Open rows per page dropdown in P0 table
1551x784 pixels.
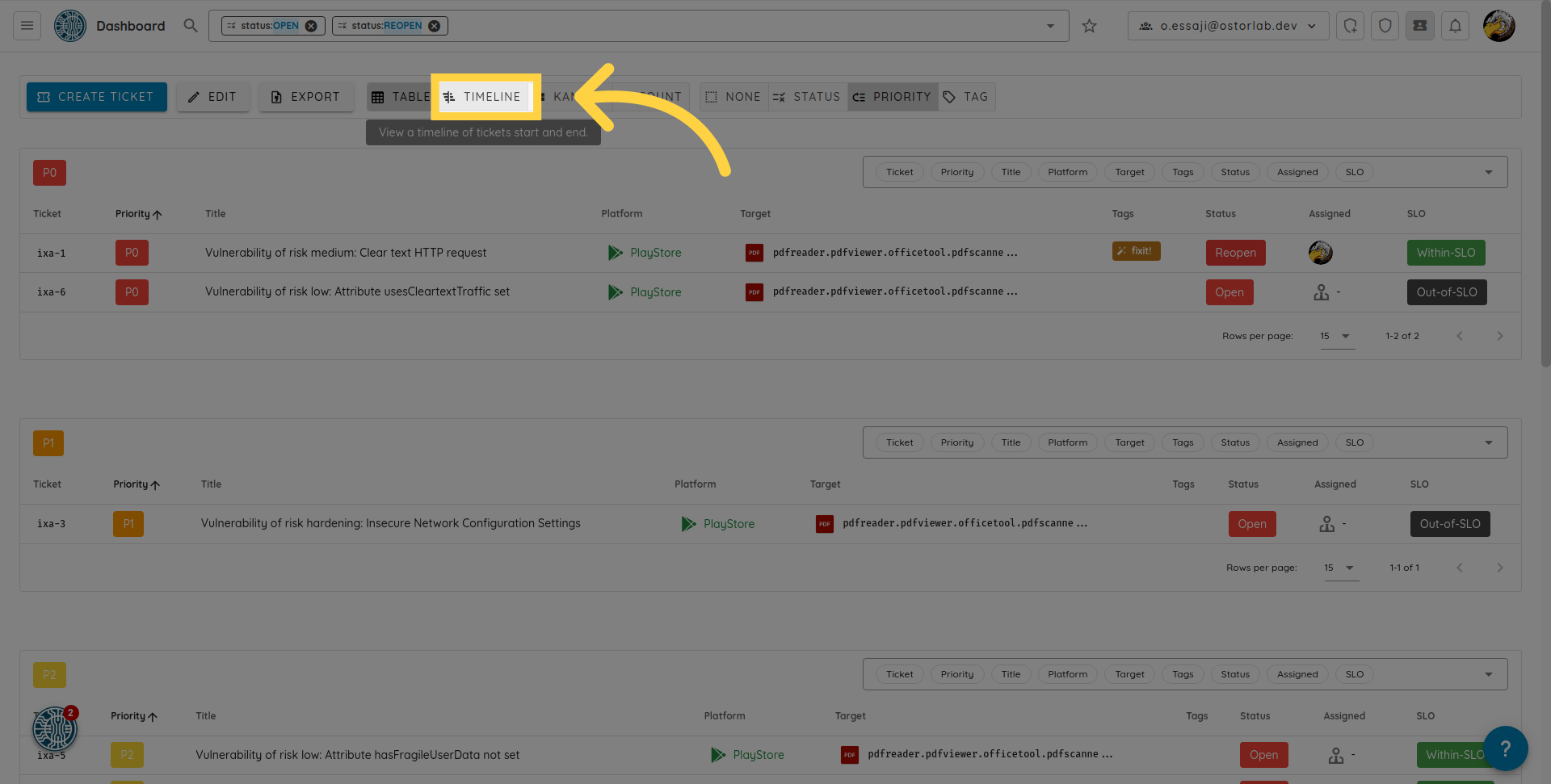(x=1335, y=336)
